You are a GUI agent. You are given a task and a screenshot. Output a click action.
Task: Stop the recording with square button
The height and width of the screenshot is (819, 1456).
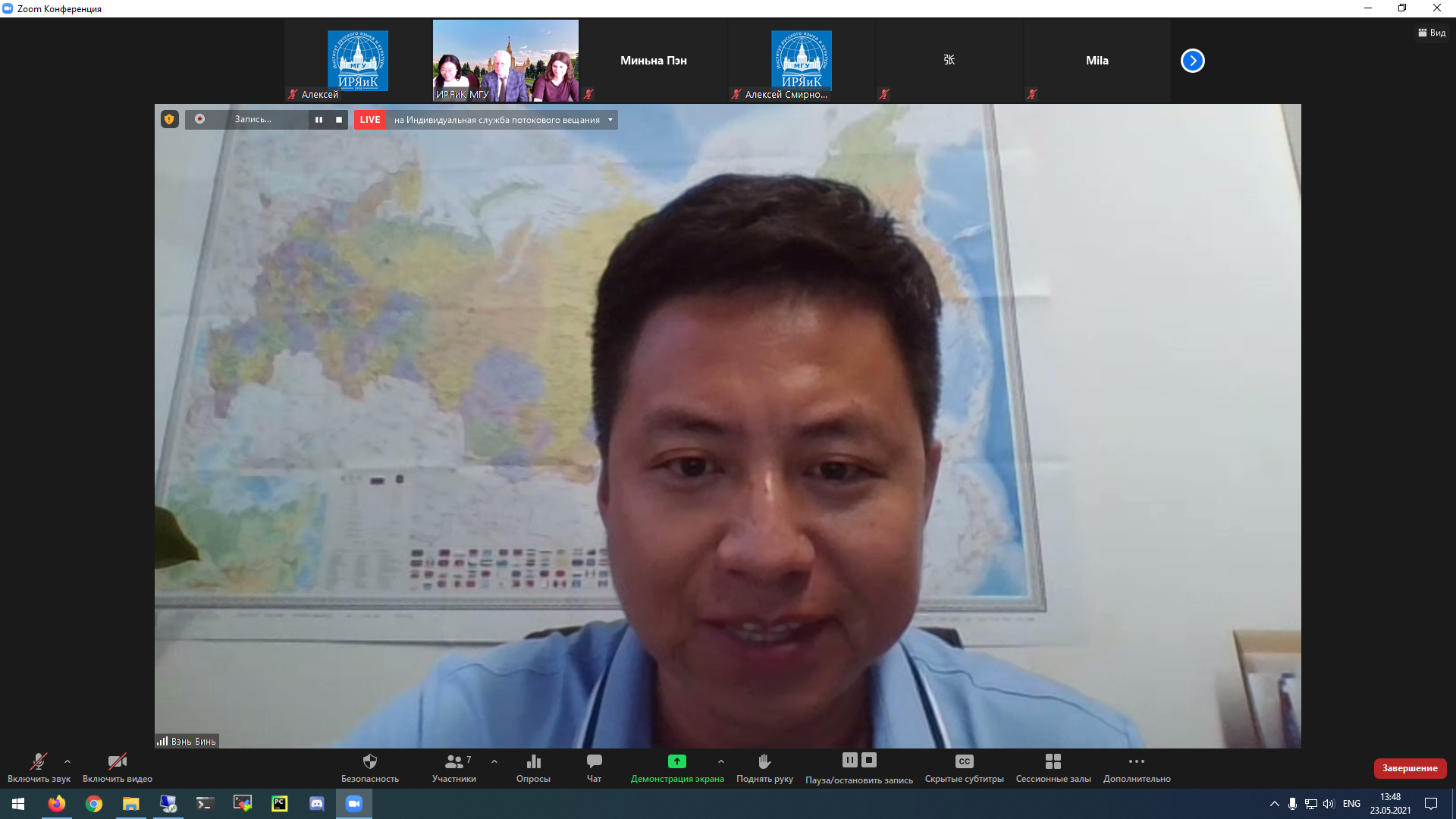(x=339, y=120)
